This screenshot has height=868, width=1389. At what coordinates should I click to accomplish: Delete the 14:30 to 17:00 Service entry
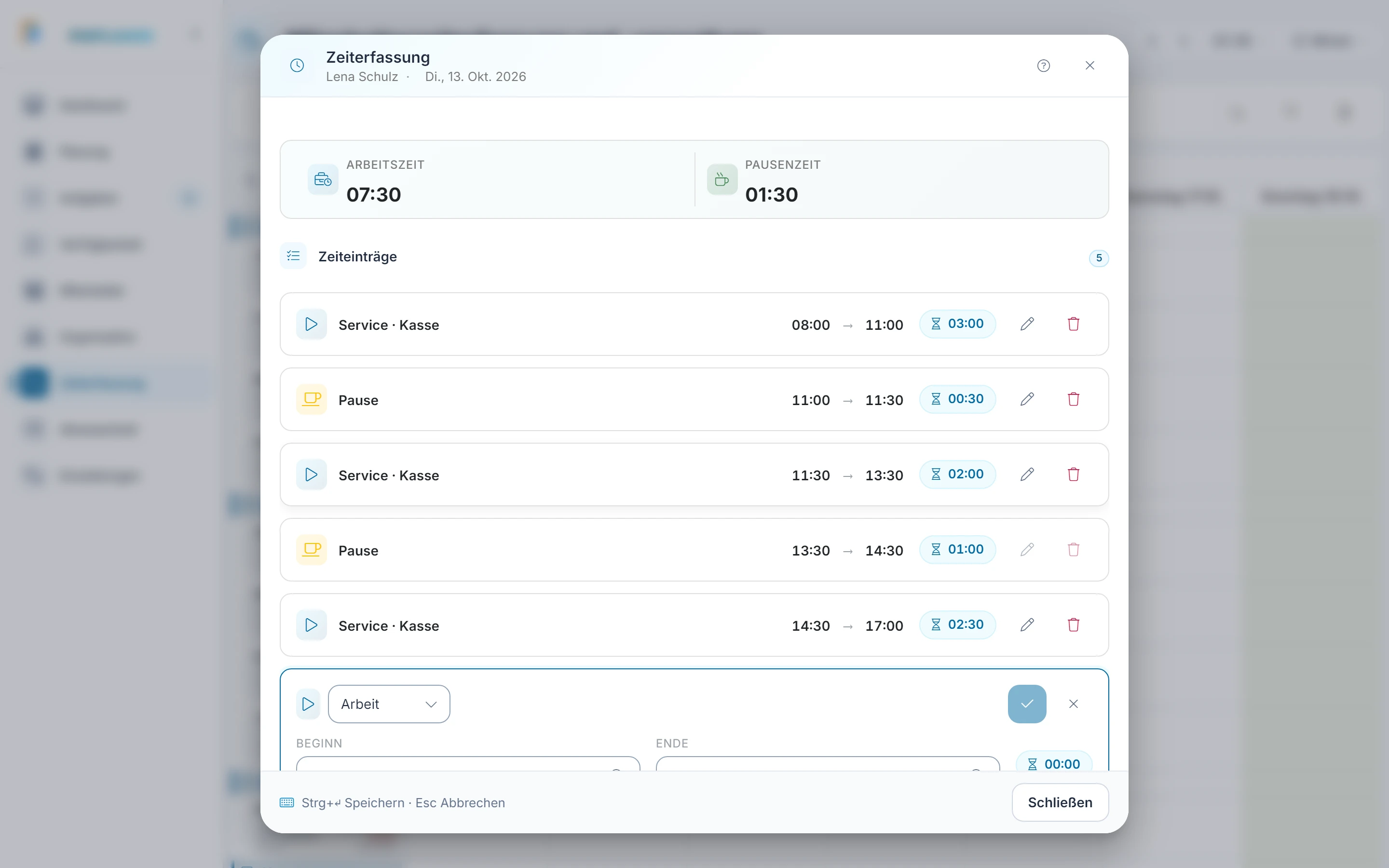pos(1073,624)
